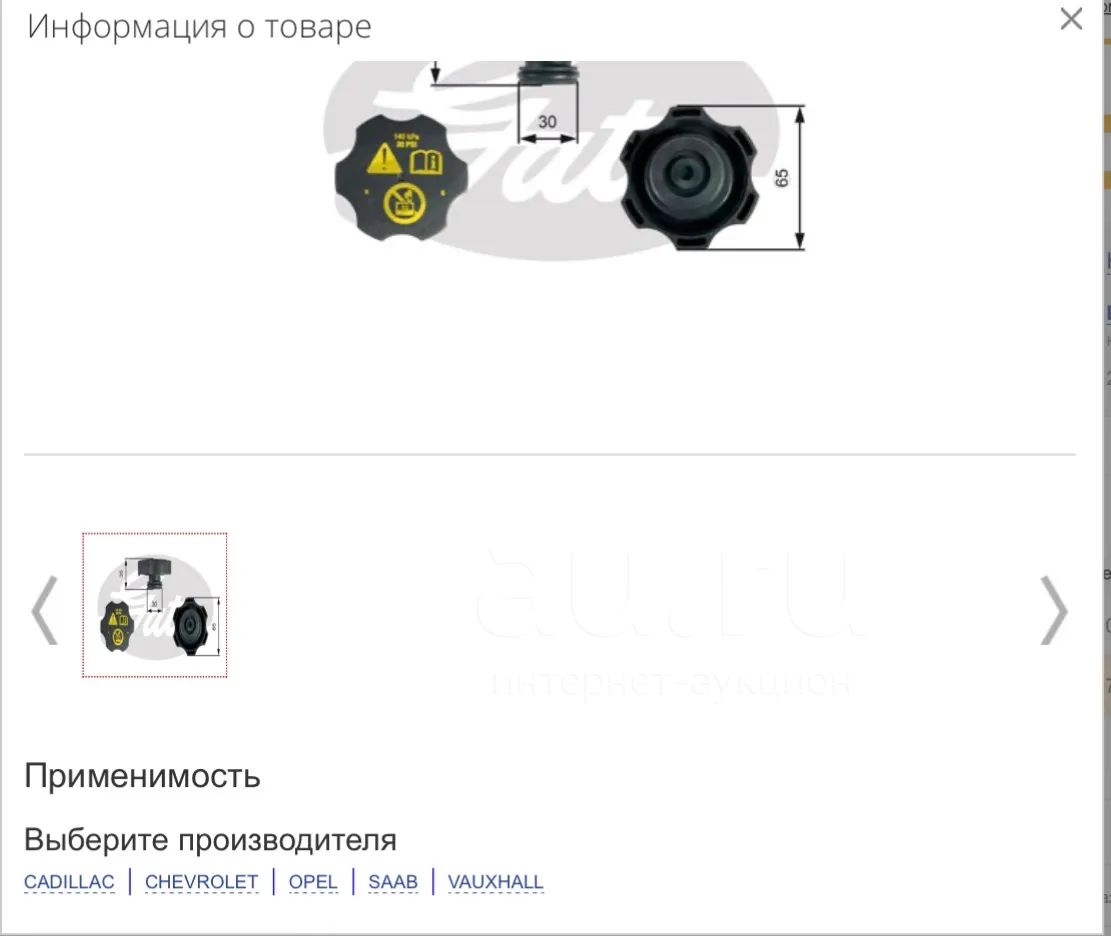1111x936 pixels.
Task: Click the black cap bottom view image
Action: click(x=689, y=178)
